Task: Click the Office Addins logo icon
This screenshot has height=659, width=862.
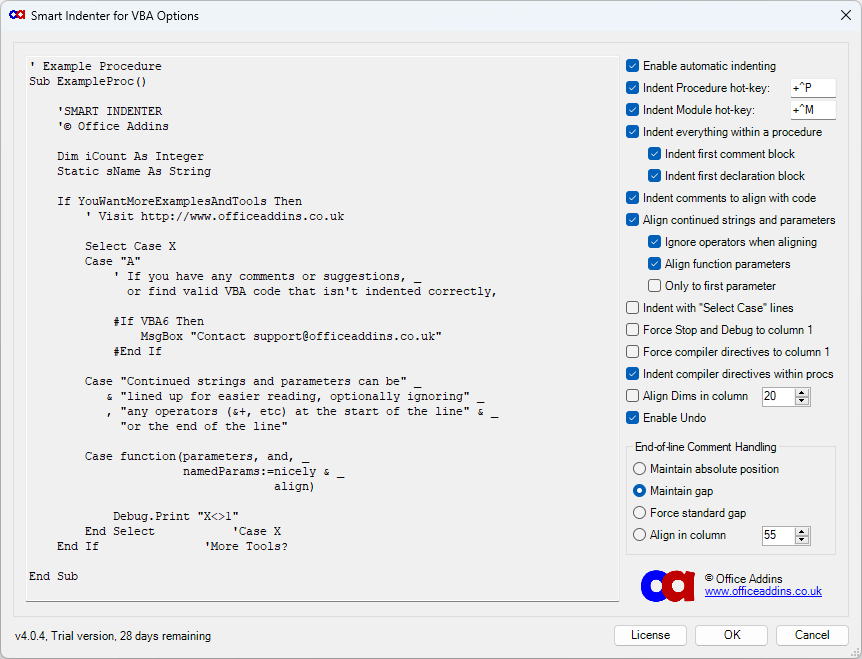Action: [667, 585]
